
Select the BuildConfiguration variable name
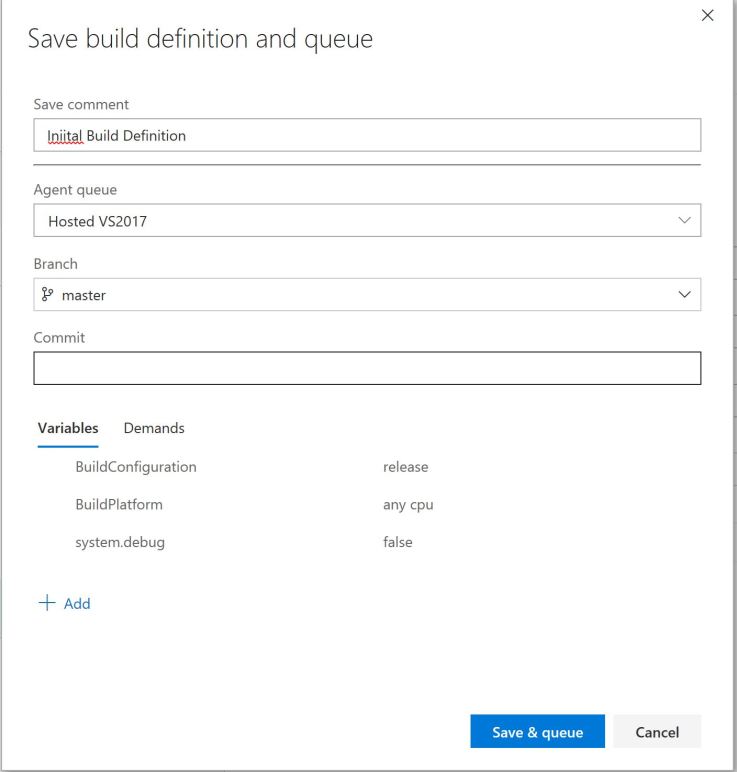pyautogui.click(x=136, y=466)
